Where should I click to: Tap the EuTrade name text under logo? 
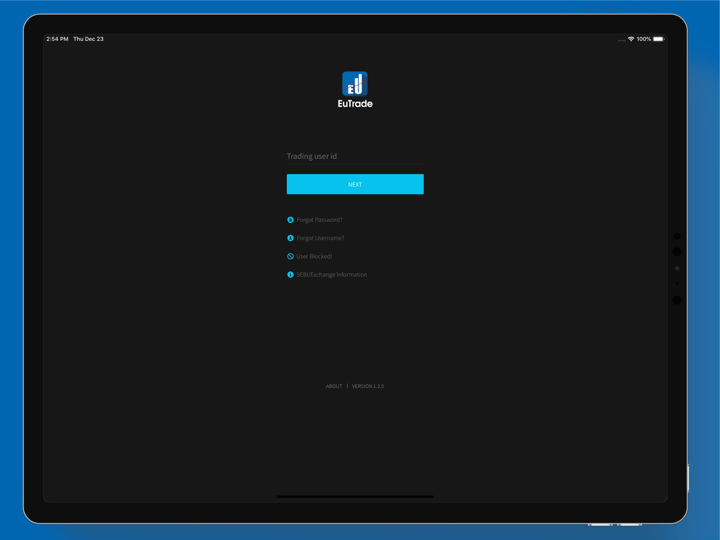pyautogui.click(x=355, y=103)
